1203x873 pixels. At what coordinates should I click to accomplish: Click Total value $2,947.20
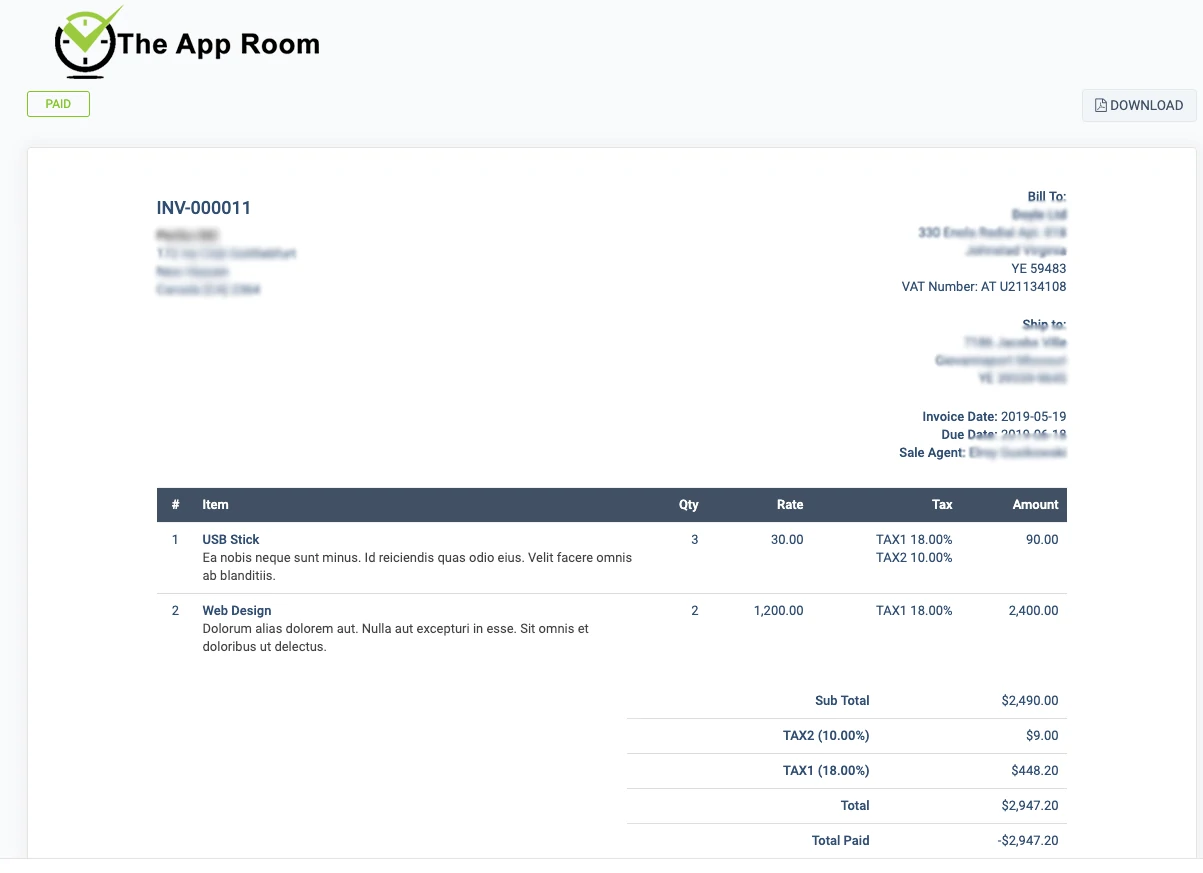[x=1030, y=806]
